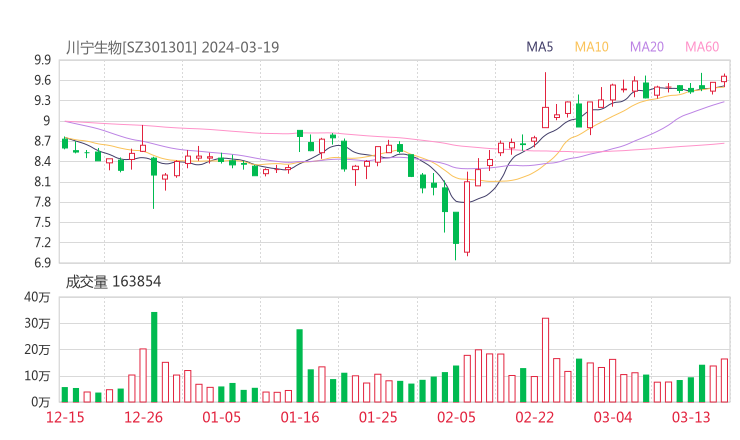
Task: Click the 9.3 price axis label
Action: tap(42, 101)
